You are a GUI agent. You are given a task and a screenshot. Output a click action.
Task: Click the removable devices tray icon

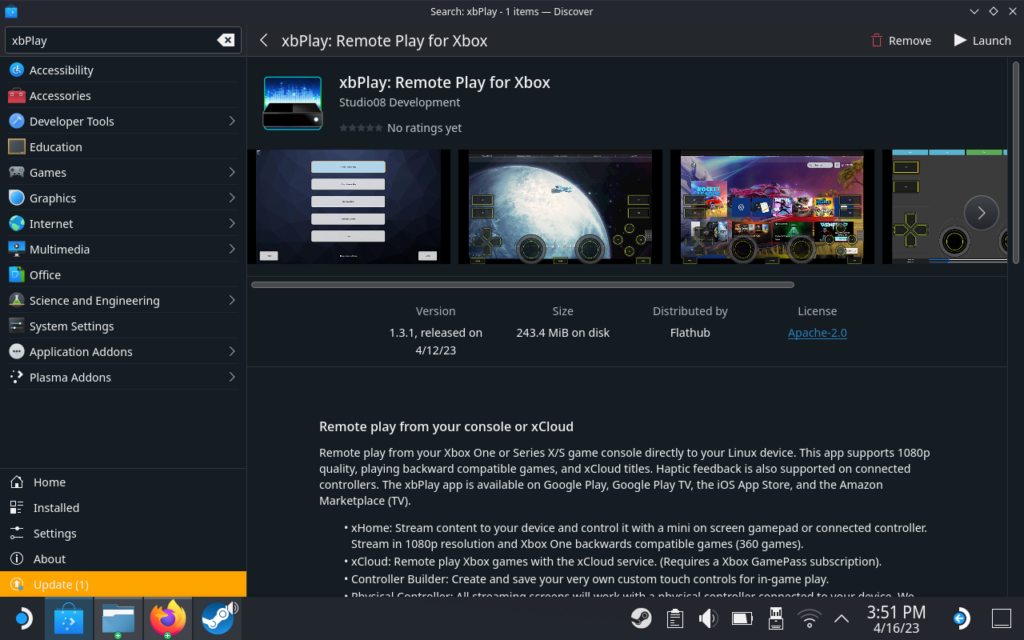click(775, 618)
